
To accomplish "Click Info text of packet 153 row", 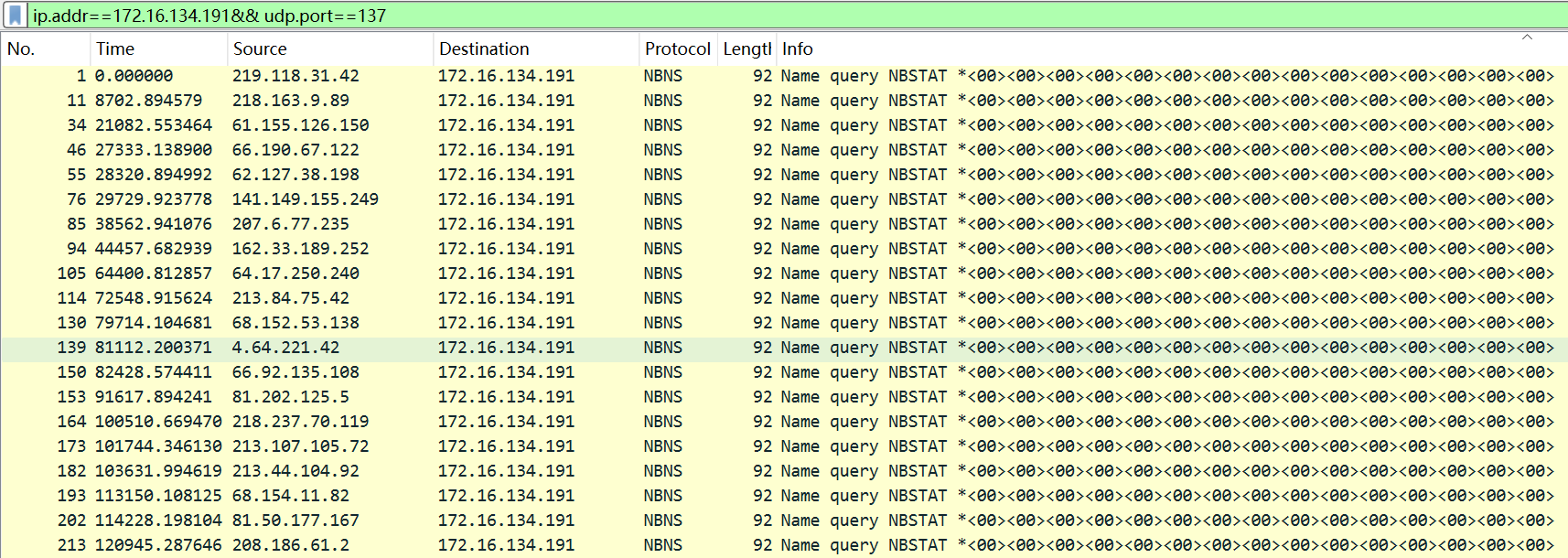I will pyautogui.click(x=1167, y=397).
